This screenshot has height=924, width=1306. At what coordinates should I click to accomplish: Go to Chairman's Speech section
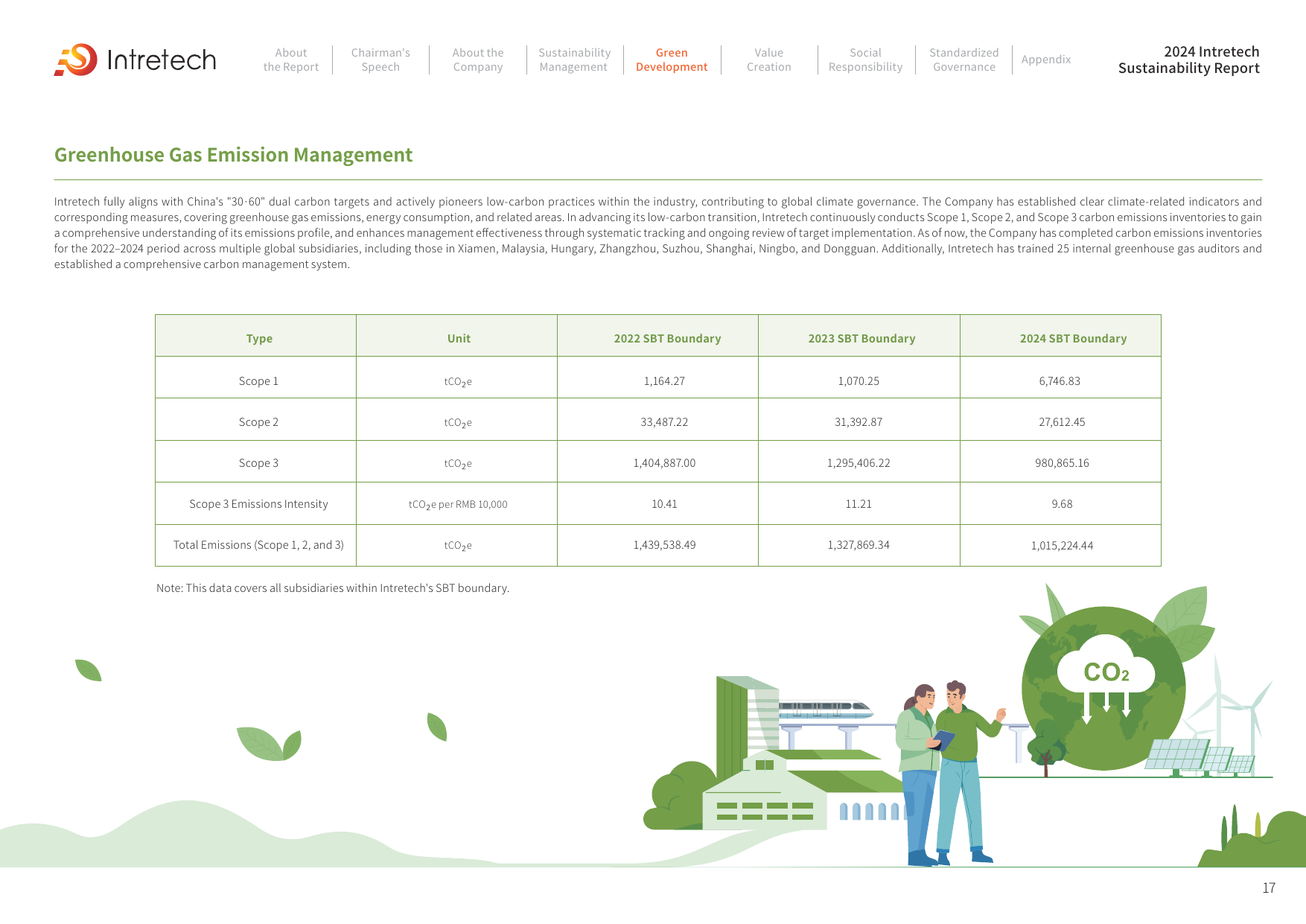[380, 60]
